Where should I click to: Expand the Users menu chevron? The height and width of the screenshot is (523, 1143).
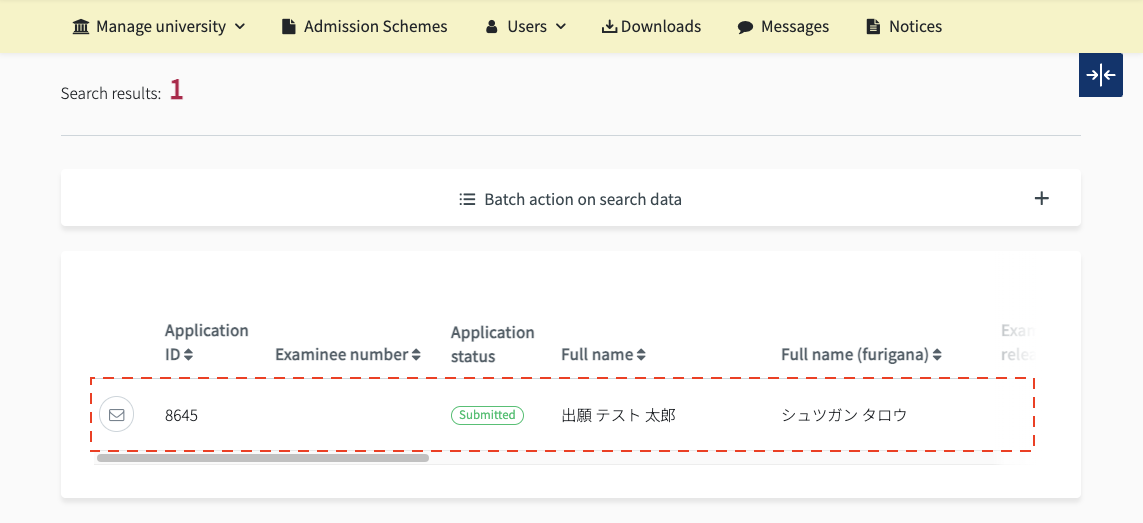[561, 27]
